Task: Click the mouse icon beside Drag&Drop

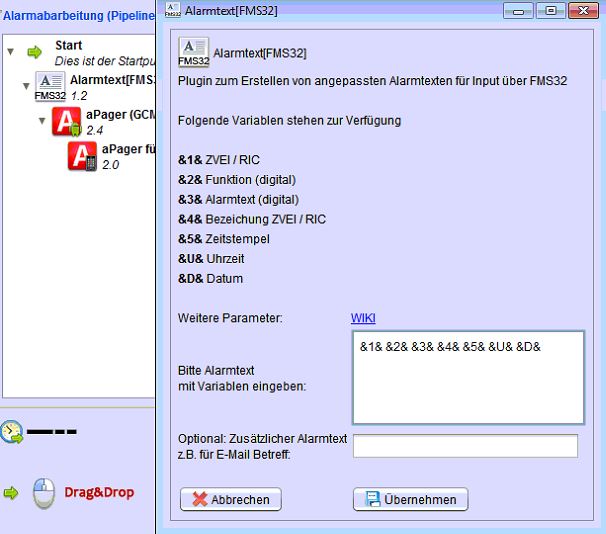Action: coord(43,492)
